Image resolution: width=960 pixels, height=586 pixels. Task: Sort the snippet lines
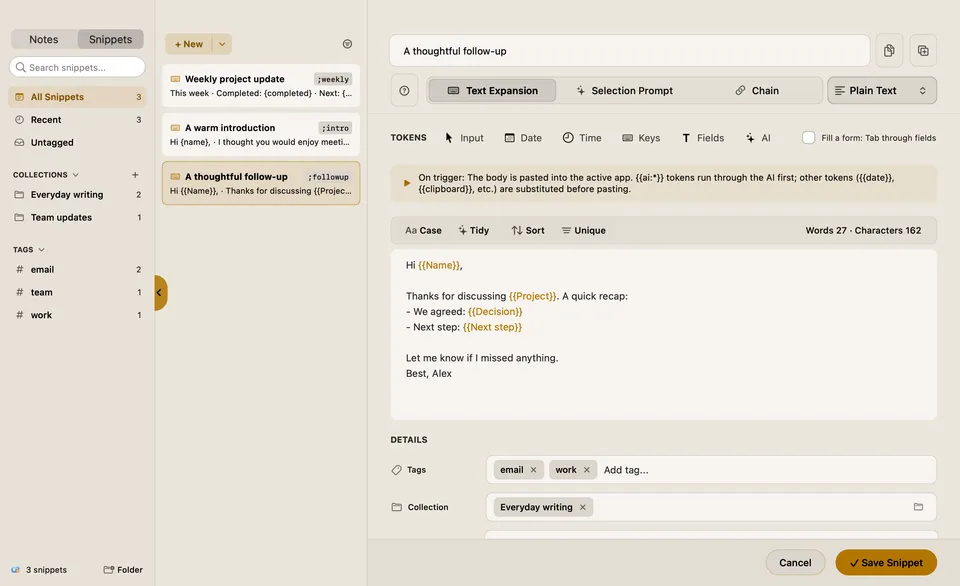528,230
